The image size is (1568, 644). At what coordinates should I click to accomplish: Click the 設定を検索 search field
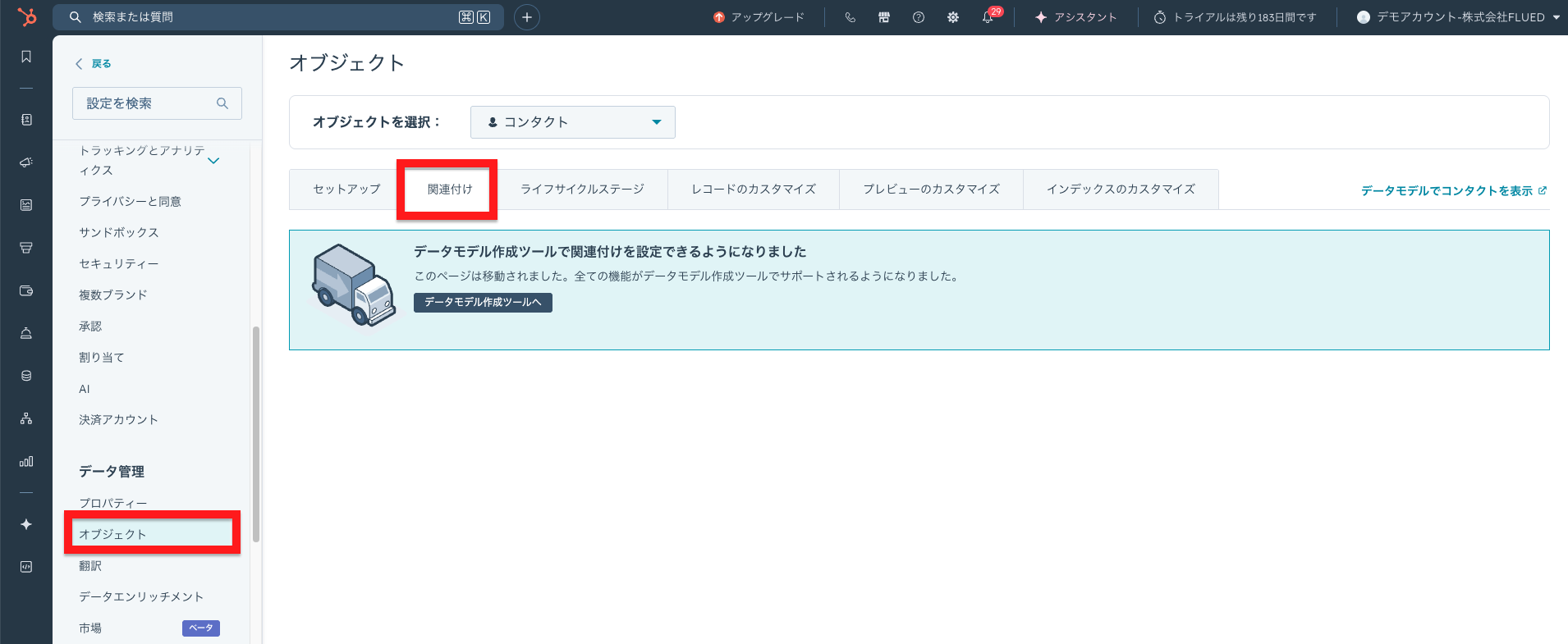click(x=157, y=103)
